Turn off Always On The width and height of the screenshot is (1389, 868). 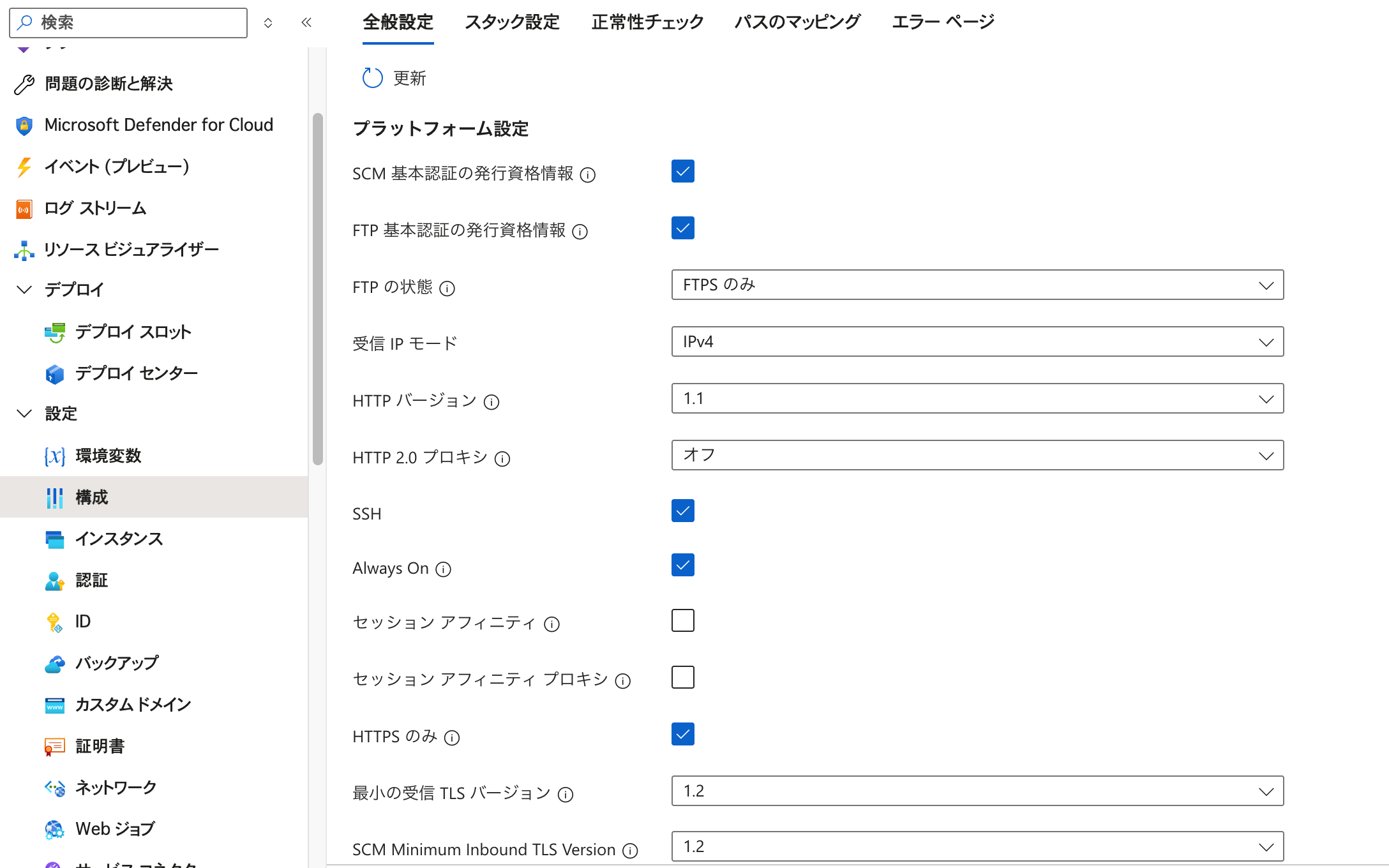click(x=682, y=565)
